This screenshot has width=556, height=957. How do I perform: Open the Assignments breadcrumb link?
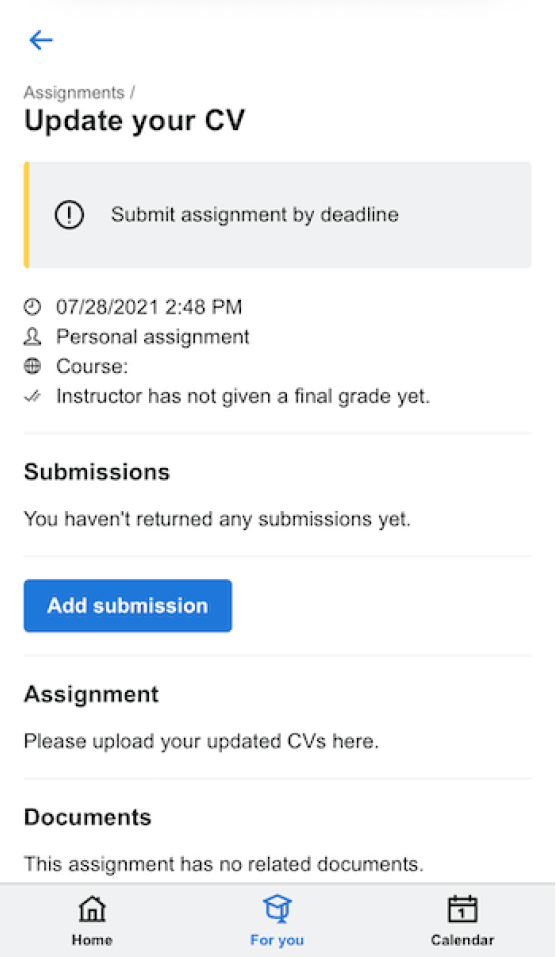[74, 93]
